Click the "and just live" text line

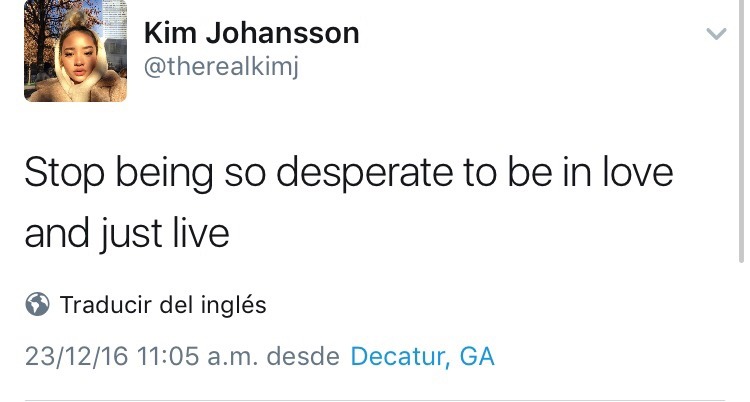pyautogui.click(x=126, y=233)
